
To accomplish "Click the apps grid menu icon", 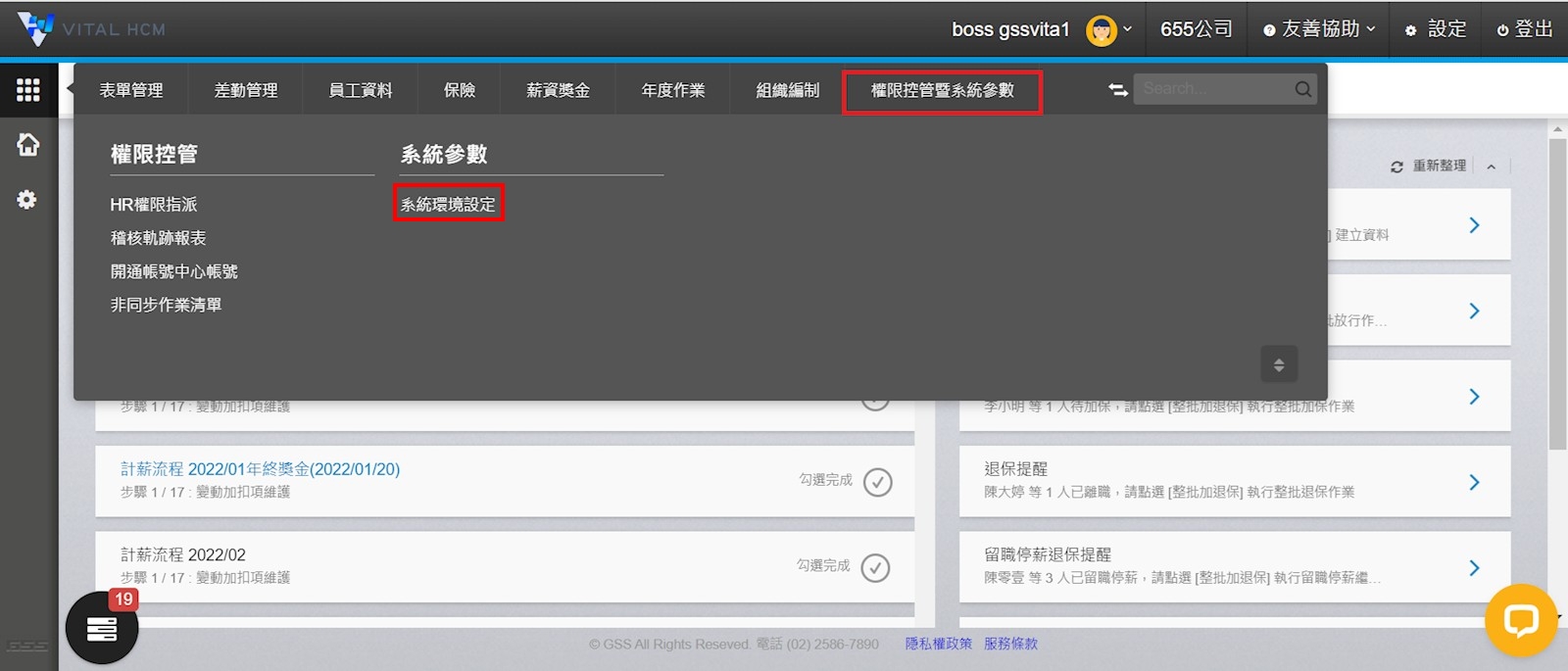I will pyautogui.click(x=27, y=90).
